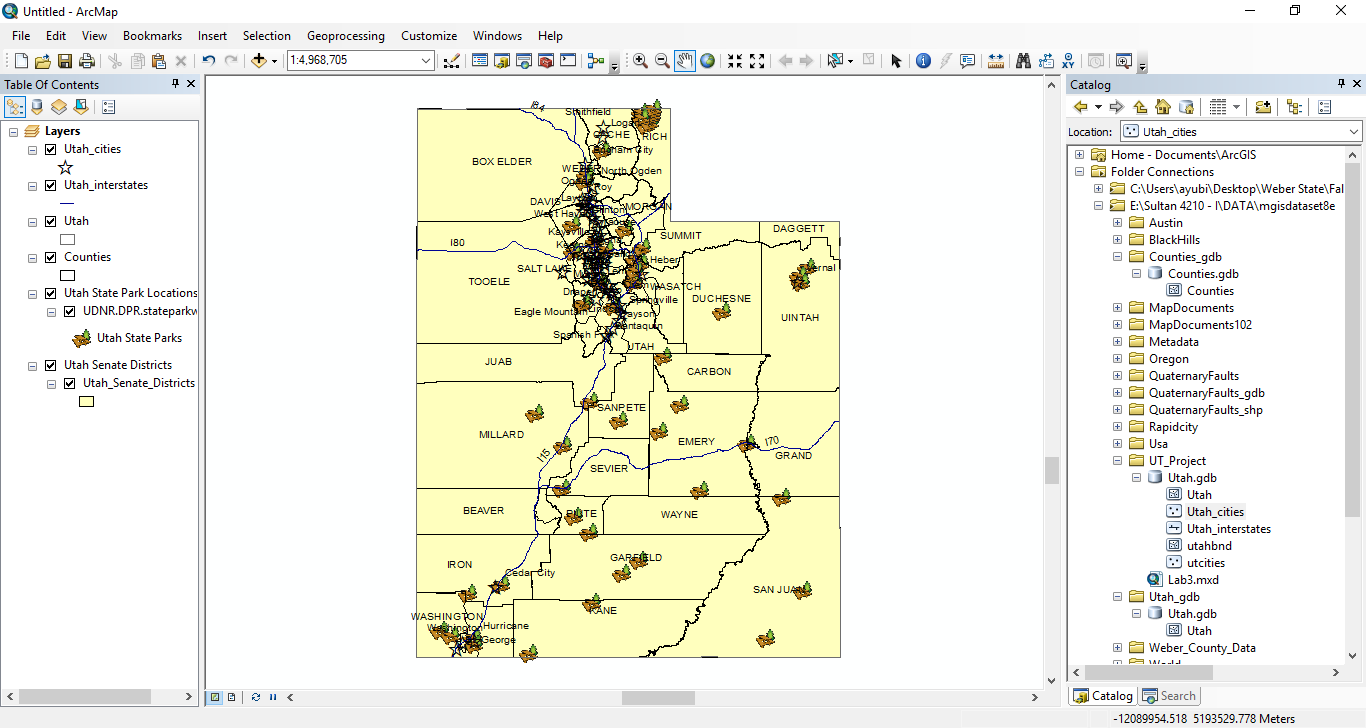Image resolution: width=1366 pixels, height=728 pixels.
Task: Open the Geoprocessing menu
Action: point(346,36)
